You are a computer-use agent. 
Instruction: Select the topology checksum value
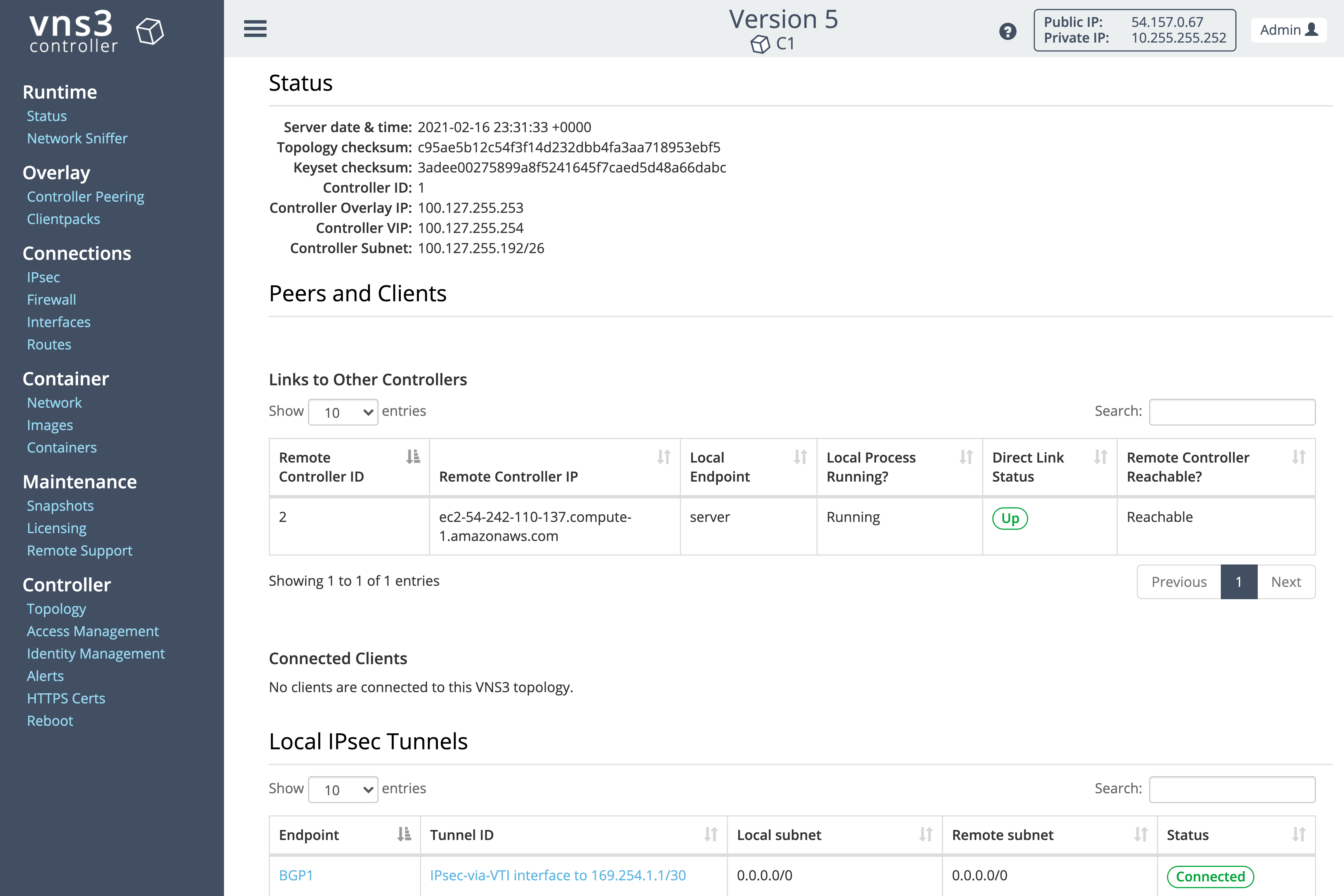(x=569, y=148)
